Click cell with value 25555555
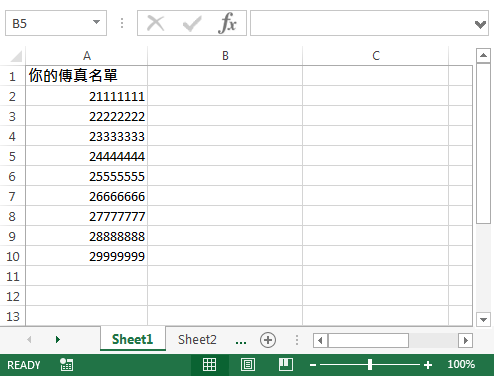 [87, 176]
